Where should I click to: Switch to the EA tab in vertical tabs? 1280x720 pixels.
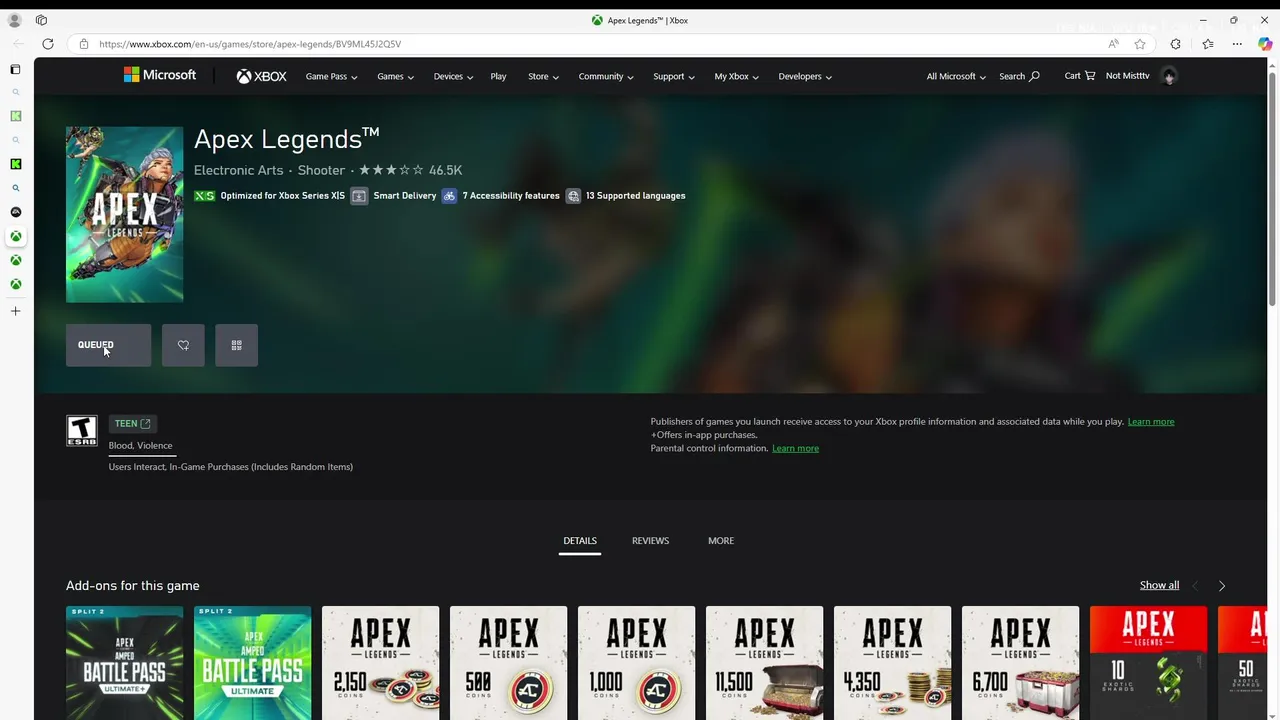click(x=15, y=212)
